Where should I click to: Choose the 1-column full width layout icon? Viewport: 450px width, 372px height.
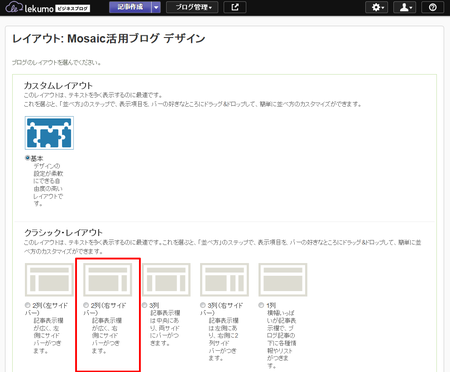coord(283,279)
